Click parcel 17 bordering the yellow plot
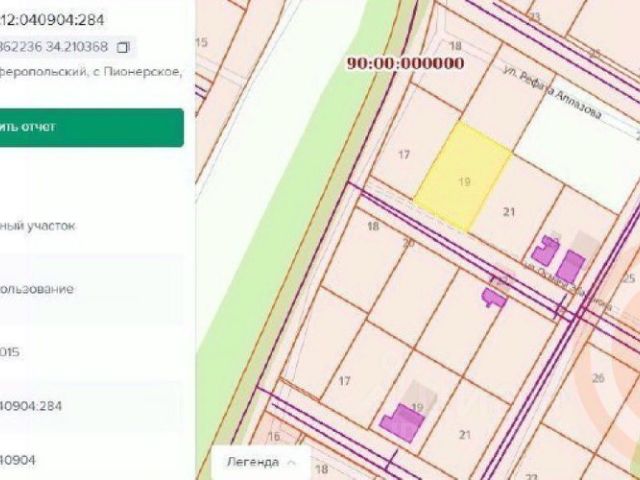The image size is (640, 480). click(404, 154)
